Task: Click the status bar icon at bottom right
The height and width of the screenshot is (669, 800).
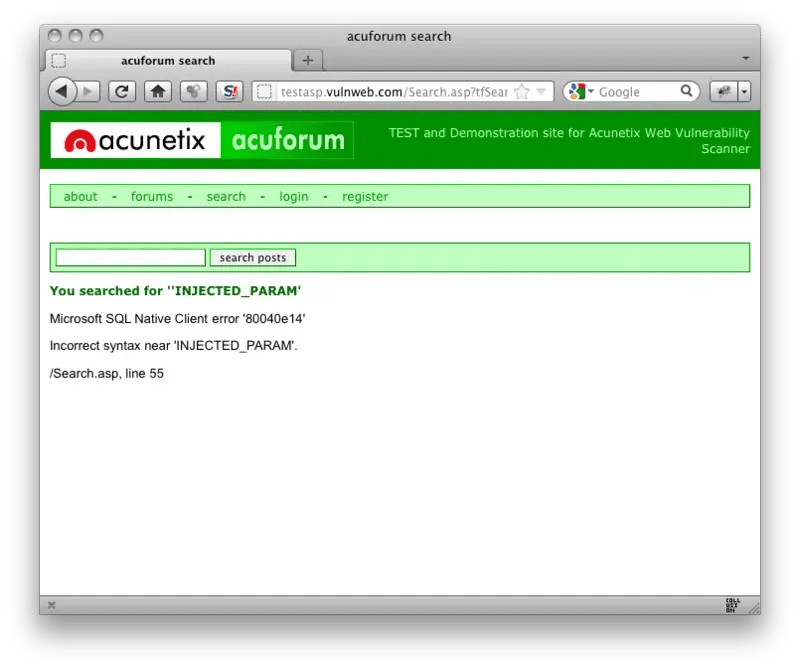Action: (733, 605)
